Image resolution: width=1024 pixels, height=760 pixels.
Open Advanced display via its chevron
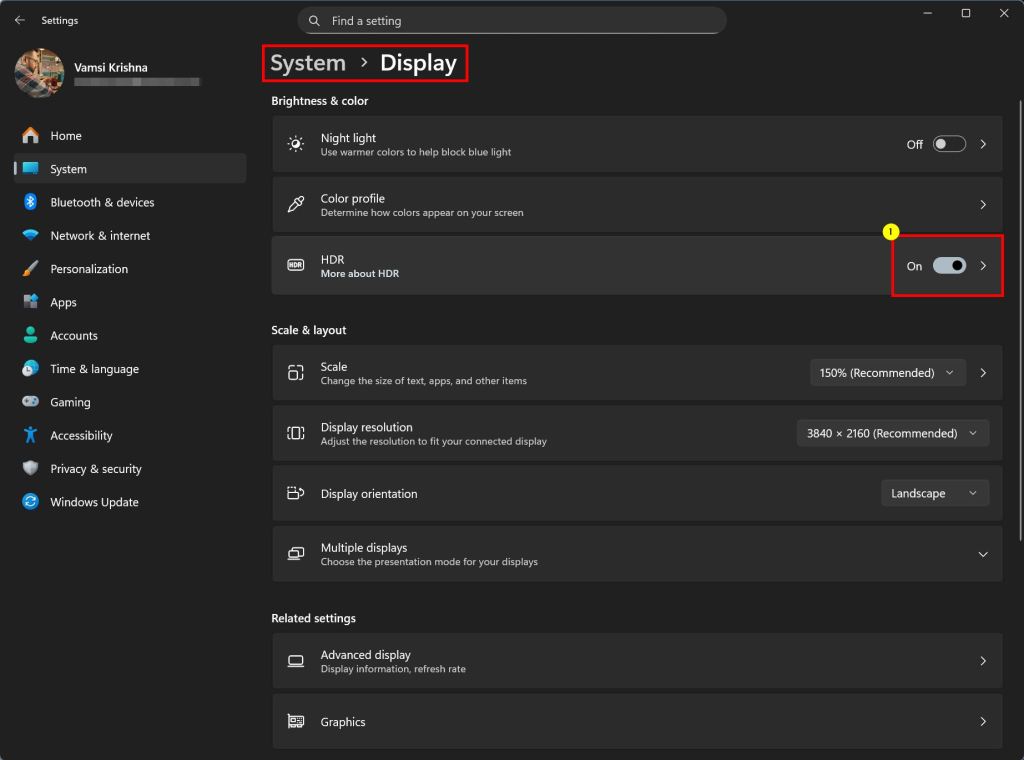click(982, 661)
